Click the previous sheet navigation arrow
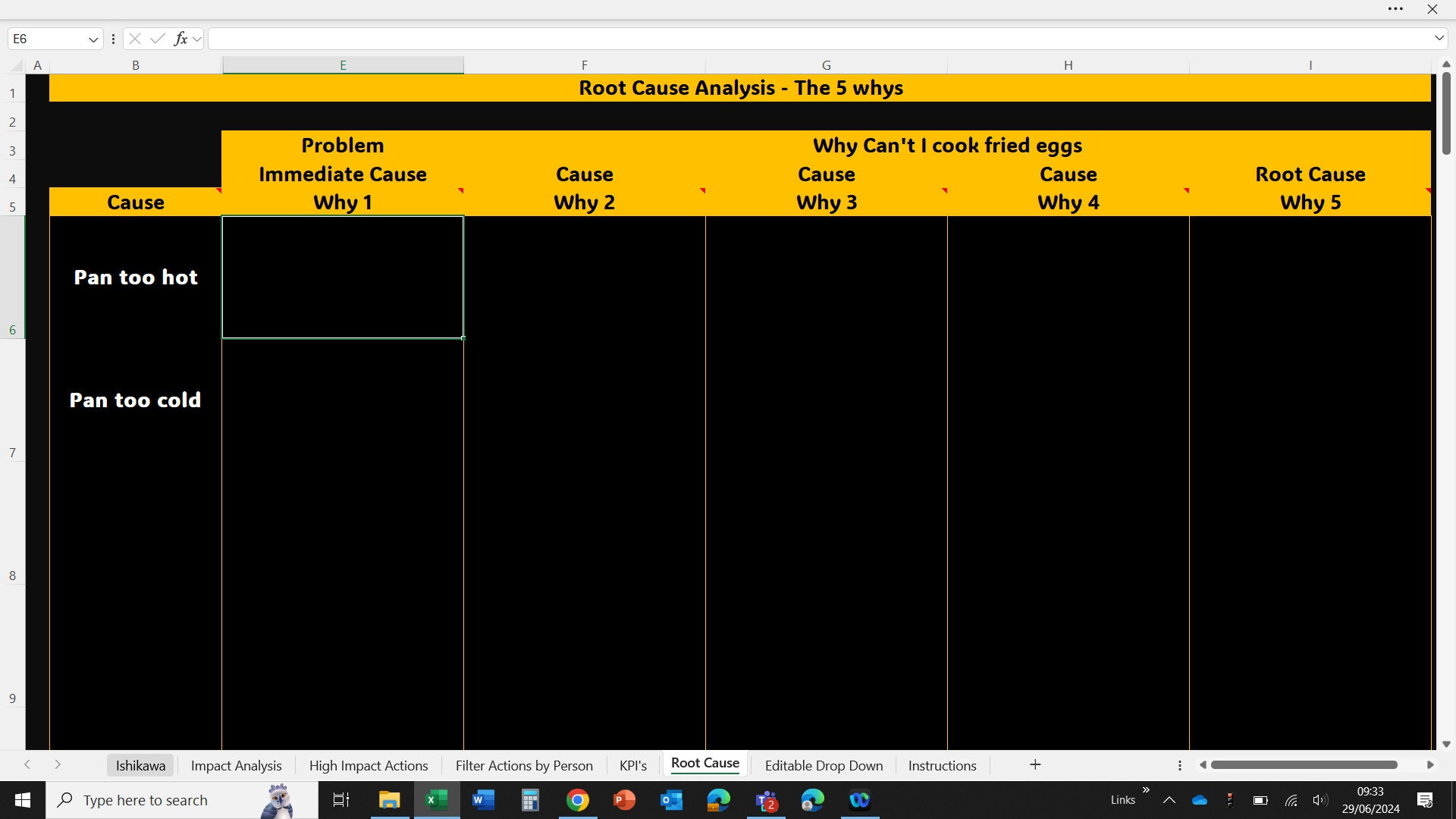Image resolution: width=1456 pixels, height=819 pixels. click(x=27, y=764)
